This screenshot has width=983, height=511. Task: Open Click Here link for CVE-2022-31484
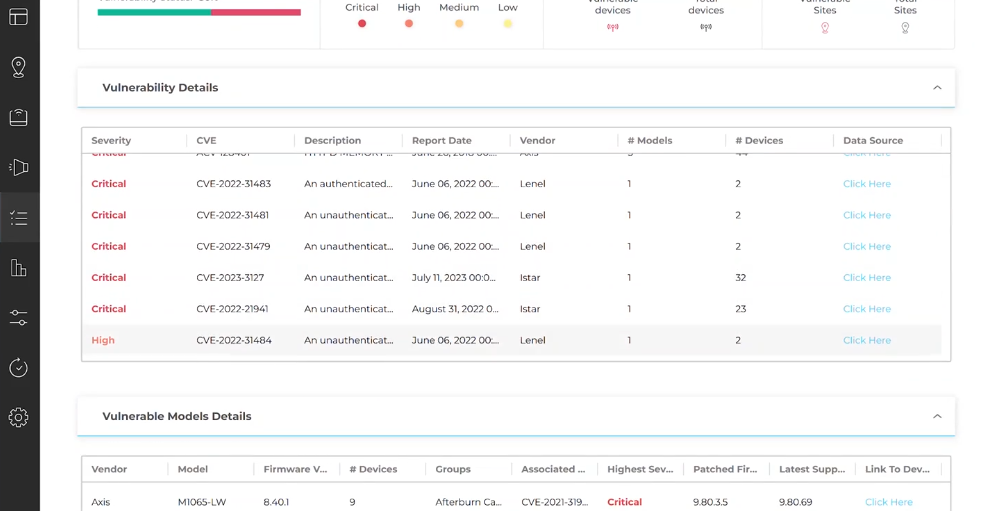click(x=866, y=340)
